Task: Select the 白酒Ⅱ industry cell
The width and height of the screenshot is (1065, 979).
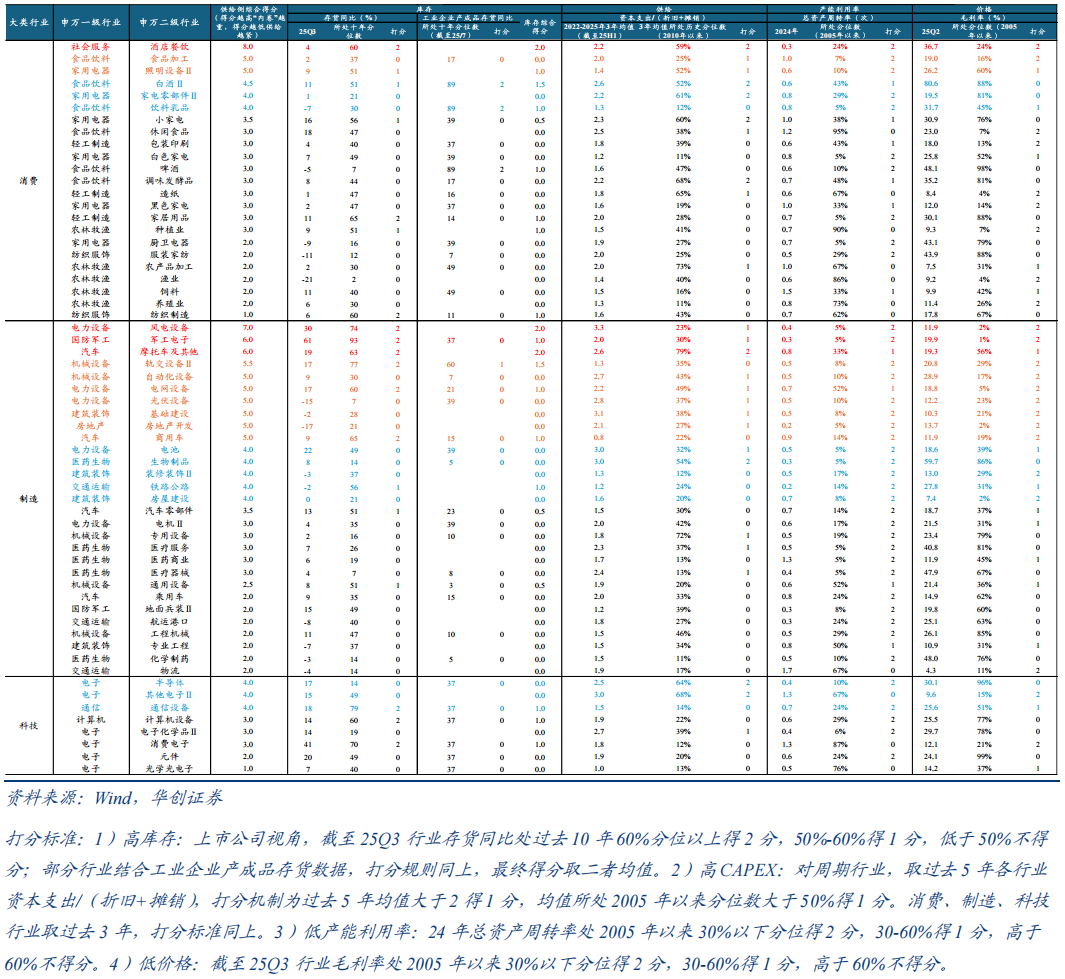Action: pyautogui.click(x=168, y=83)
